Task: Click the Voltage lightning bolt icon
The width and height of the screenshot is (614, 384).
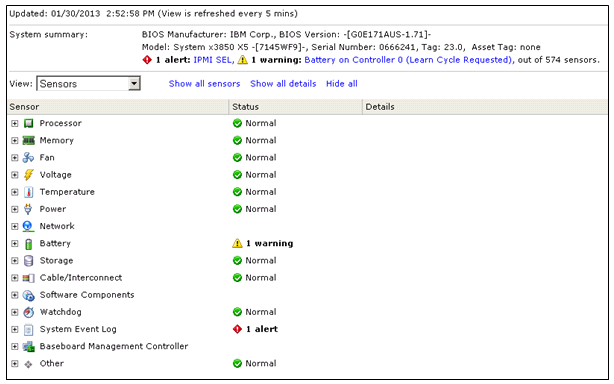Action: click(x=28, y=175)
